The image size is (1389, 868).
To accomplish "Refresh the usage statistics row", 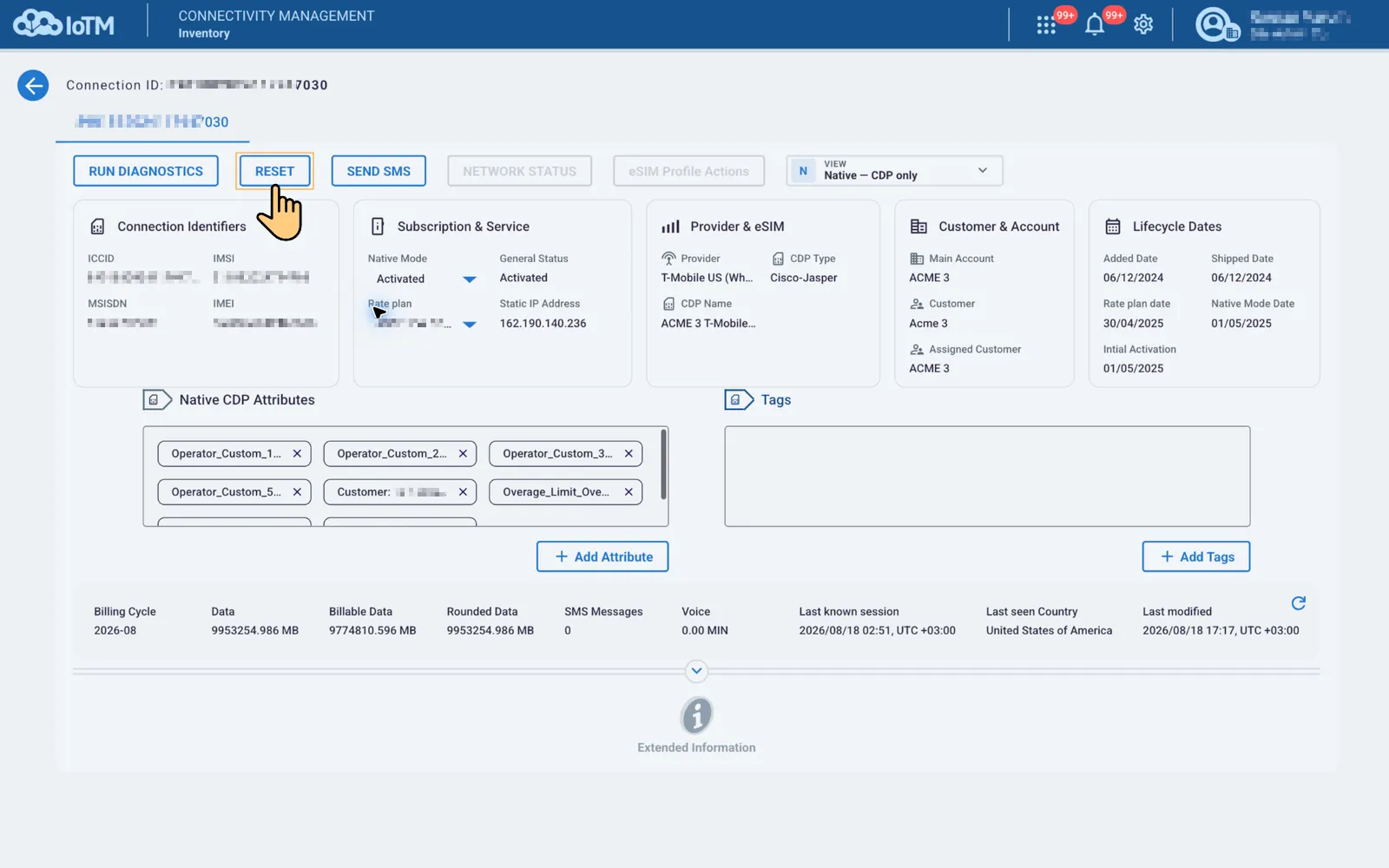I will [1299, 603].
